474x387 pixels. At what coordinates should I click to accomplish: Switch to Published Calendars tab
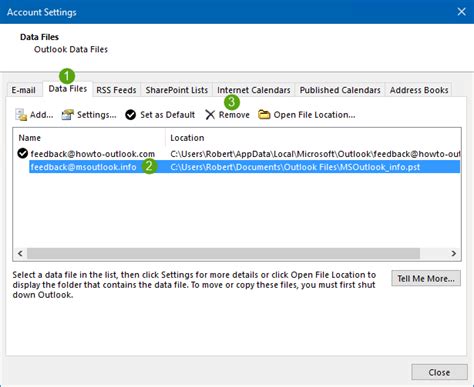tap(340, 90)
